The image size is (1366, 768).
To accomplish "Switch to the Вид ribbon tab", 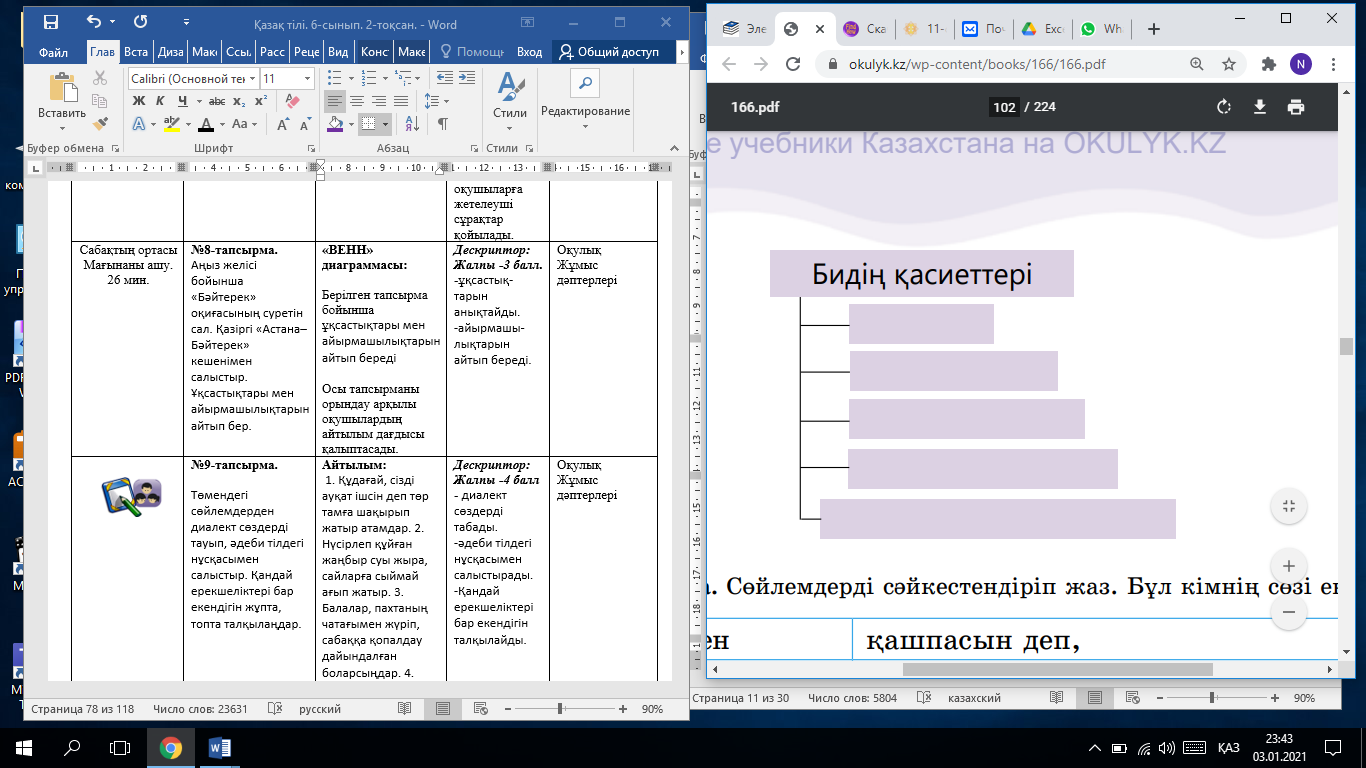I will 338,52.
